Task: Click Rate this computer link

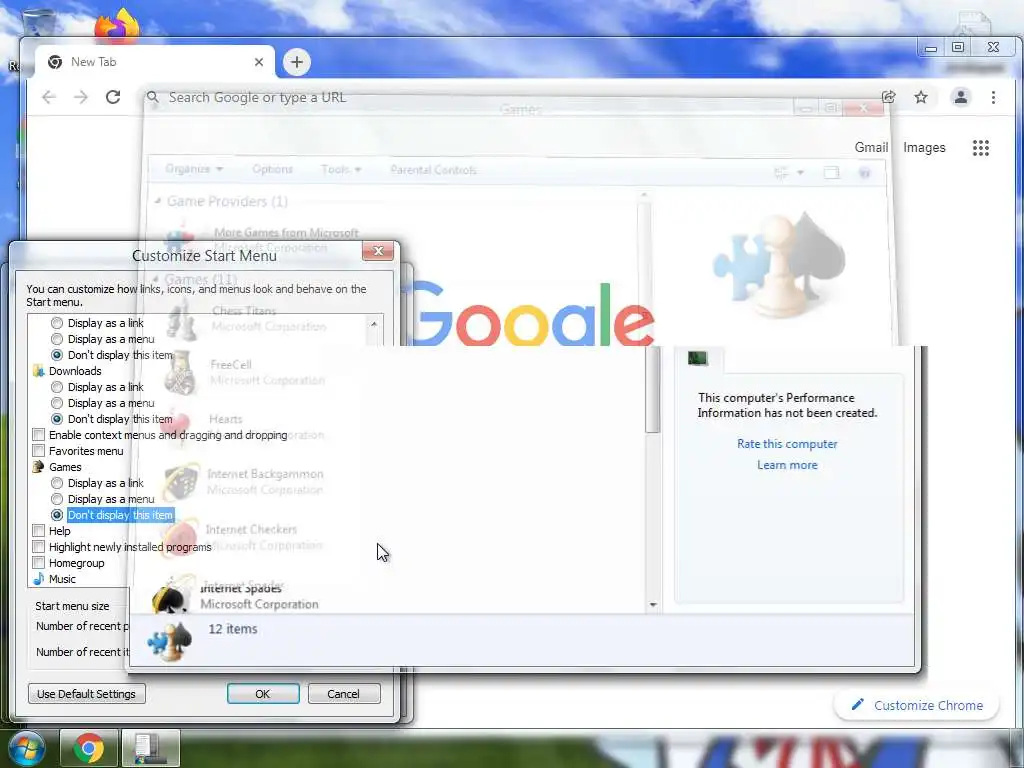Action: (x=787, y=444)
